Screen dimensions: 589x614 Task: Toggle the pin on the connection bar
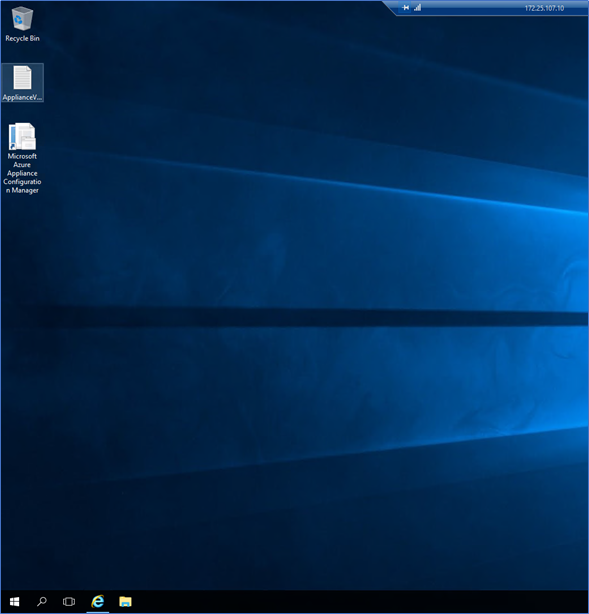(406, 7)
